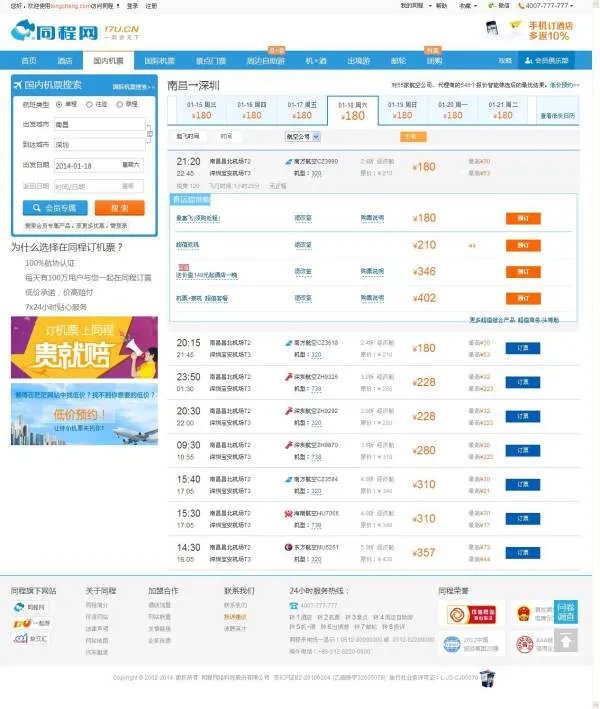The height and width of the screenshot is (709, 600).
Task: Click the China Southern logo on 20:15 flight
Action: coord(288,343)
